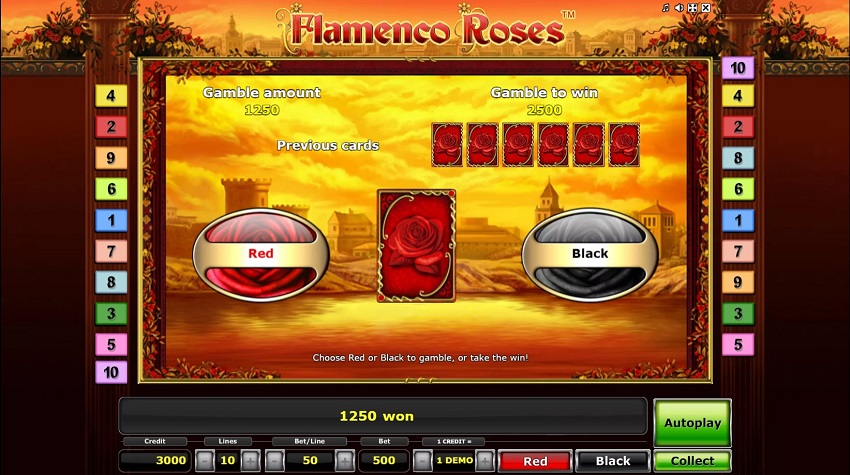
Task: Decrease the number of Lines
Action: click(205, 461)
